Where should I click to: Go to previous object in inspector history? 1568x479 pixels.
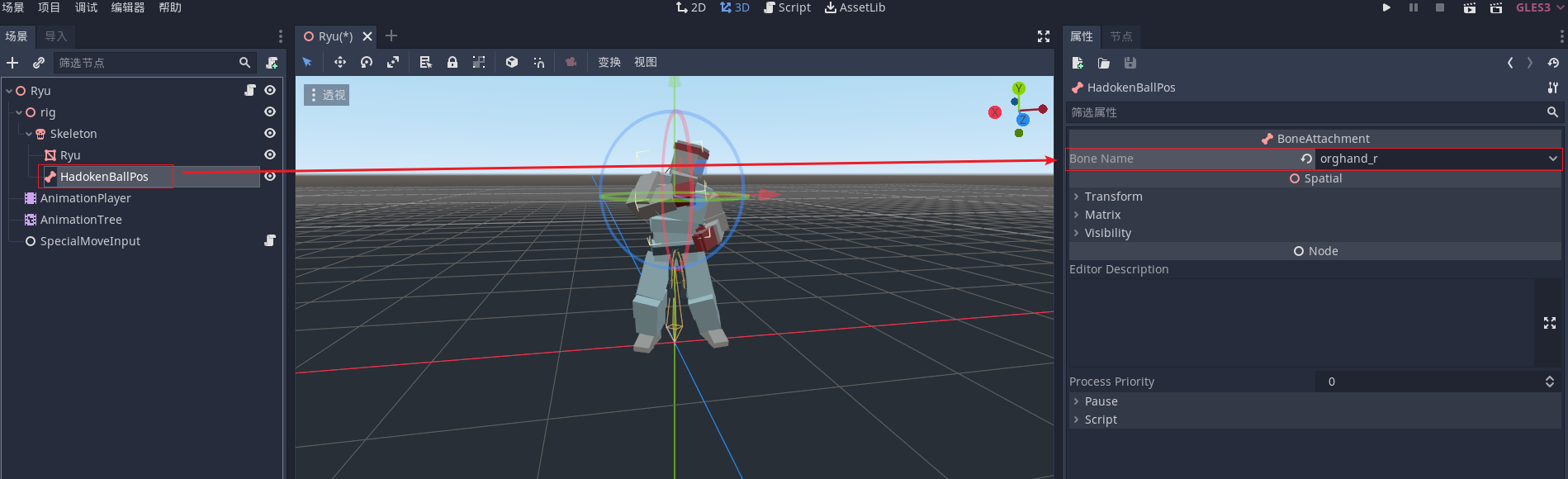click(x=1510, y=63)
